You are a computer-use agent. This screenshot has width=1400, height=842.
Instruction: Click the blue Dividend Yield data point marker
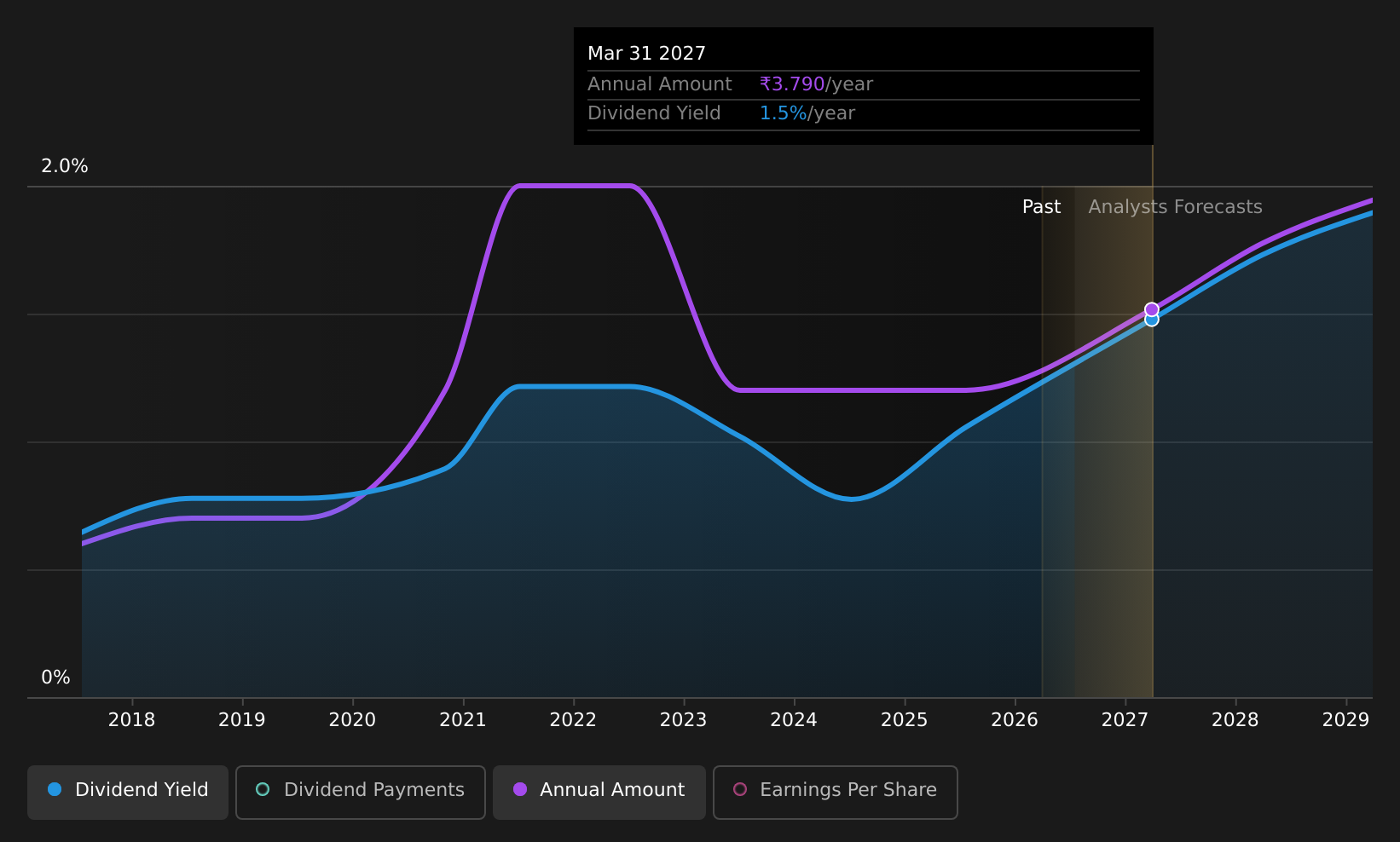[x=1152, y=321]
